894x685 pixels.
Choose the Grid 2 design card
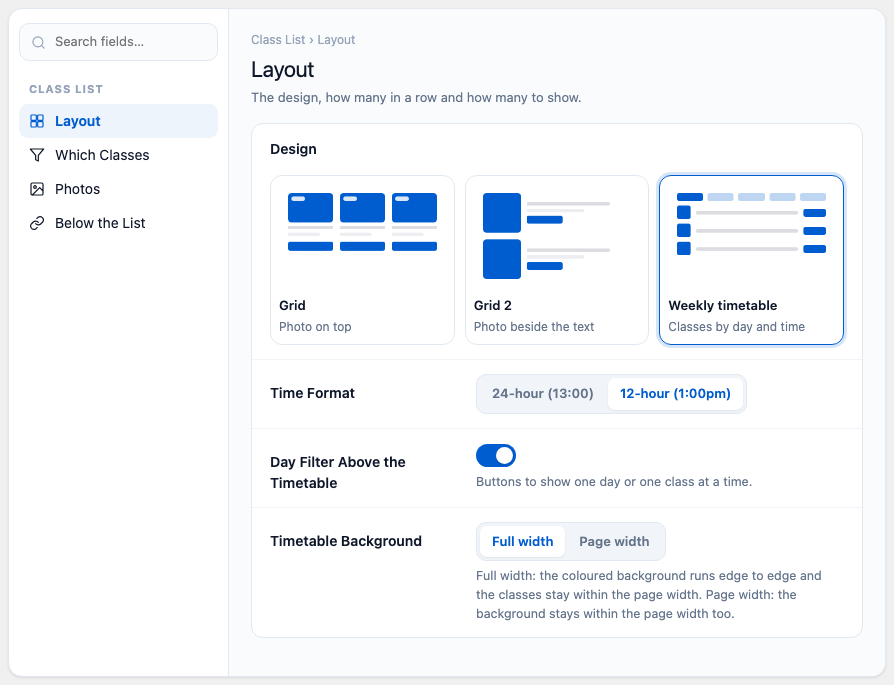pyautogui.click(x=557, y=260)
